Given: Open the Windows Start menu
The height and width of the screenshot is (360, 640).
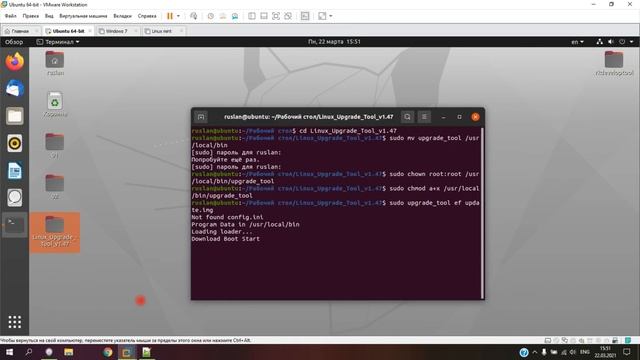Looking at the screenshot, I should click(9, 352).
